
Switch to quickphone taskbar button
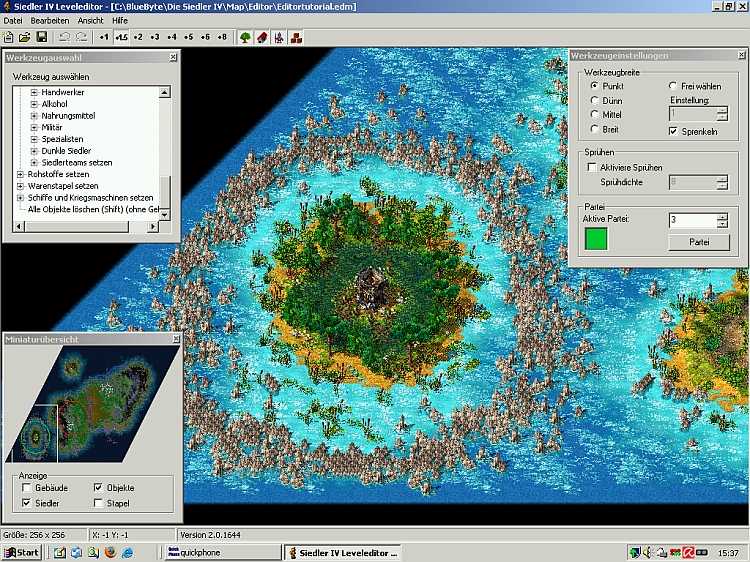click(x=223, y=552)
